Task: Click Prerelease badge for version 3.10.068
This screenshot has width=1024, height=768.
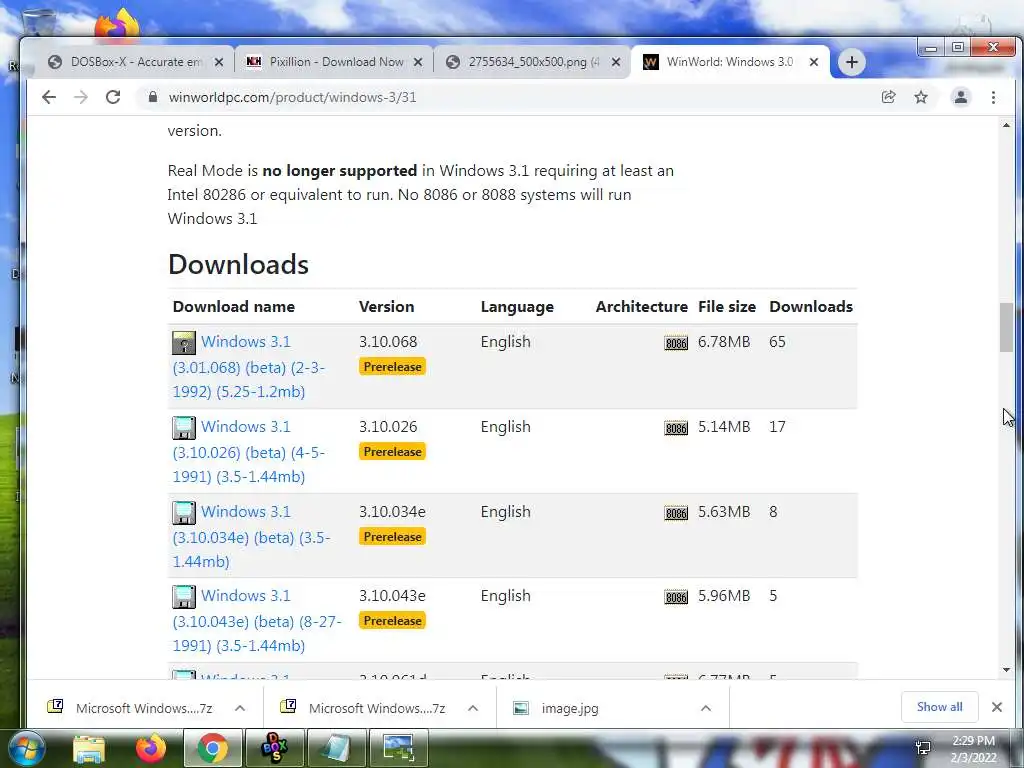Action: pyautogui.click(x=392, y=366)
